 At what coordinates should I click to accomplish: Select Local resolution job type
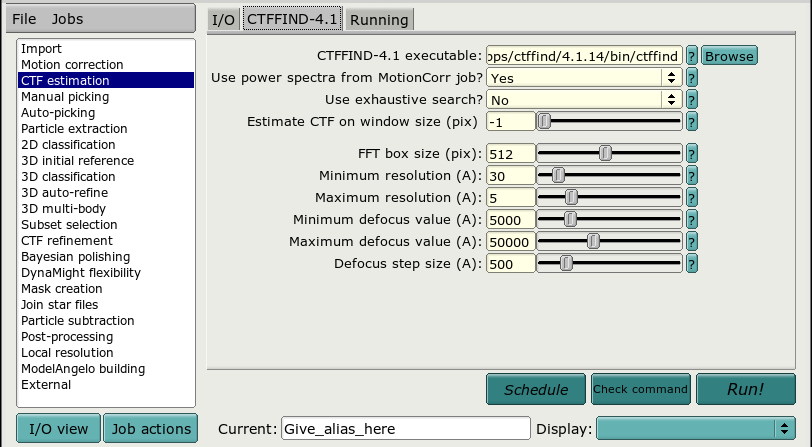(x=106, y=353)
